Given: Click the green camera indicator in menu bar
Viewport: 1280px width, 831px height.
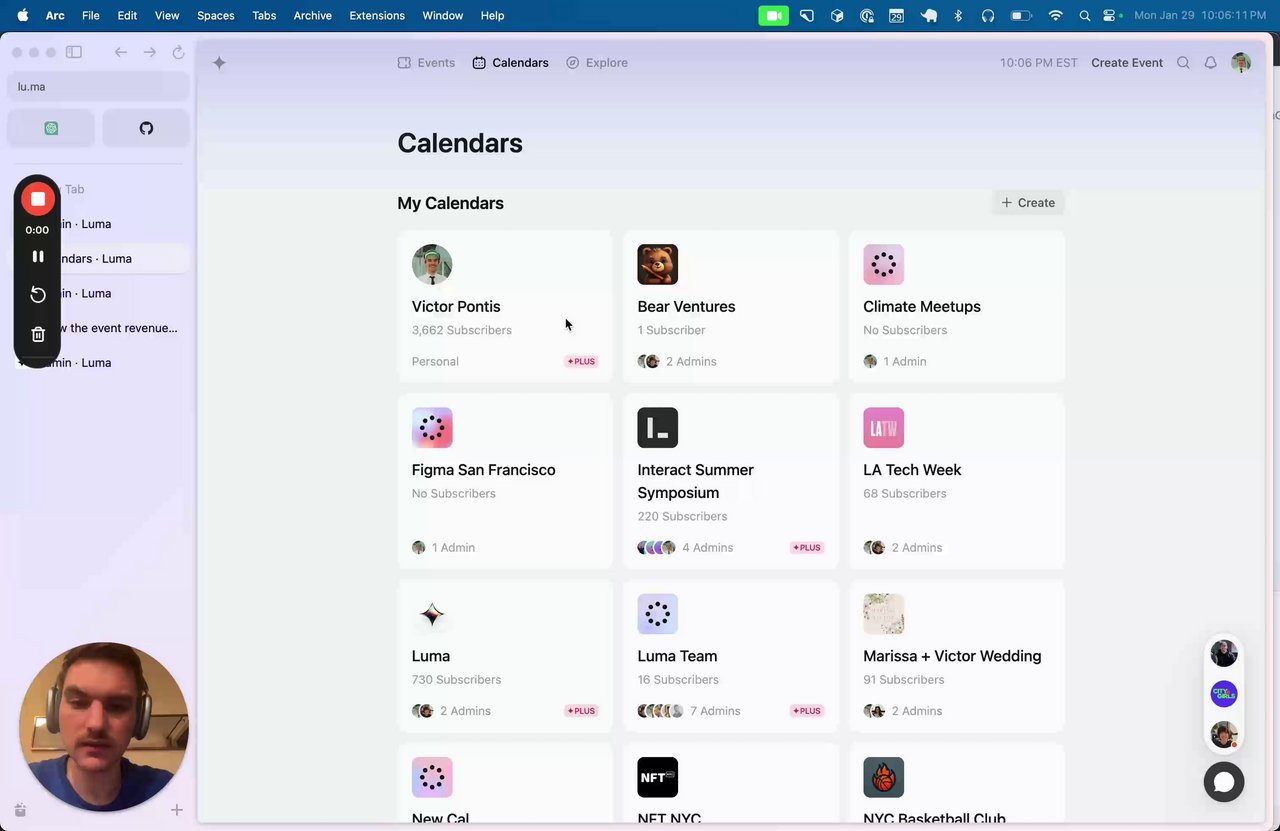Looking at the screenshot, I should click(773, 15).
